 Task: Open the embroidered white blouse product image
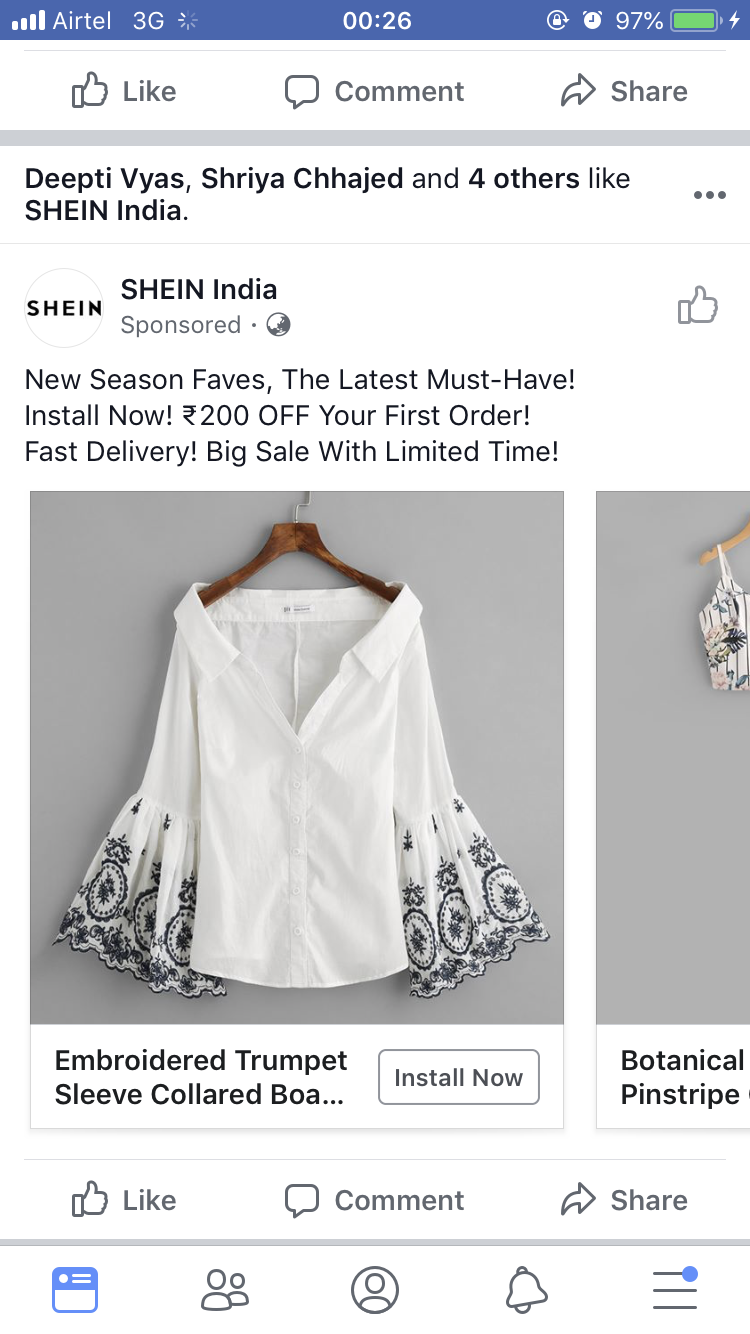pyautogui.click(x=297, y=757)
